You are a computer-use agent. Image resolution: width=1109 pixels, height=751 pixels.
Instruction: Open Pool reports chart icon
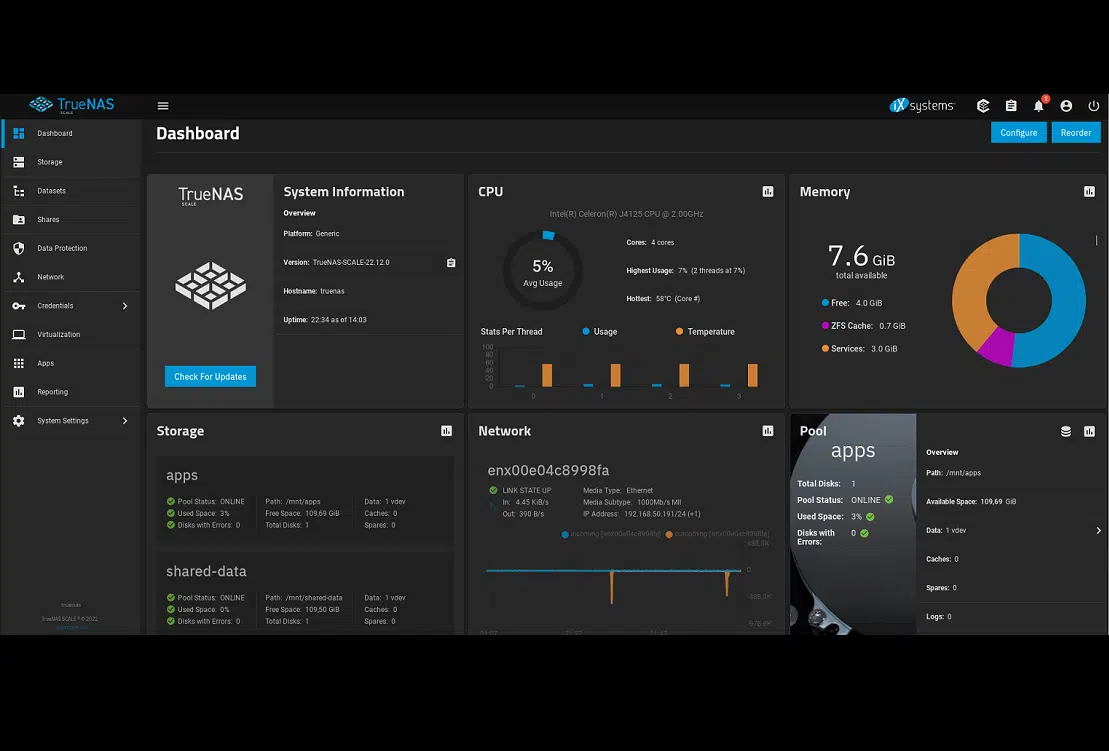[1089, 431]
